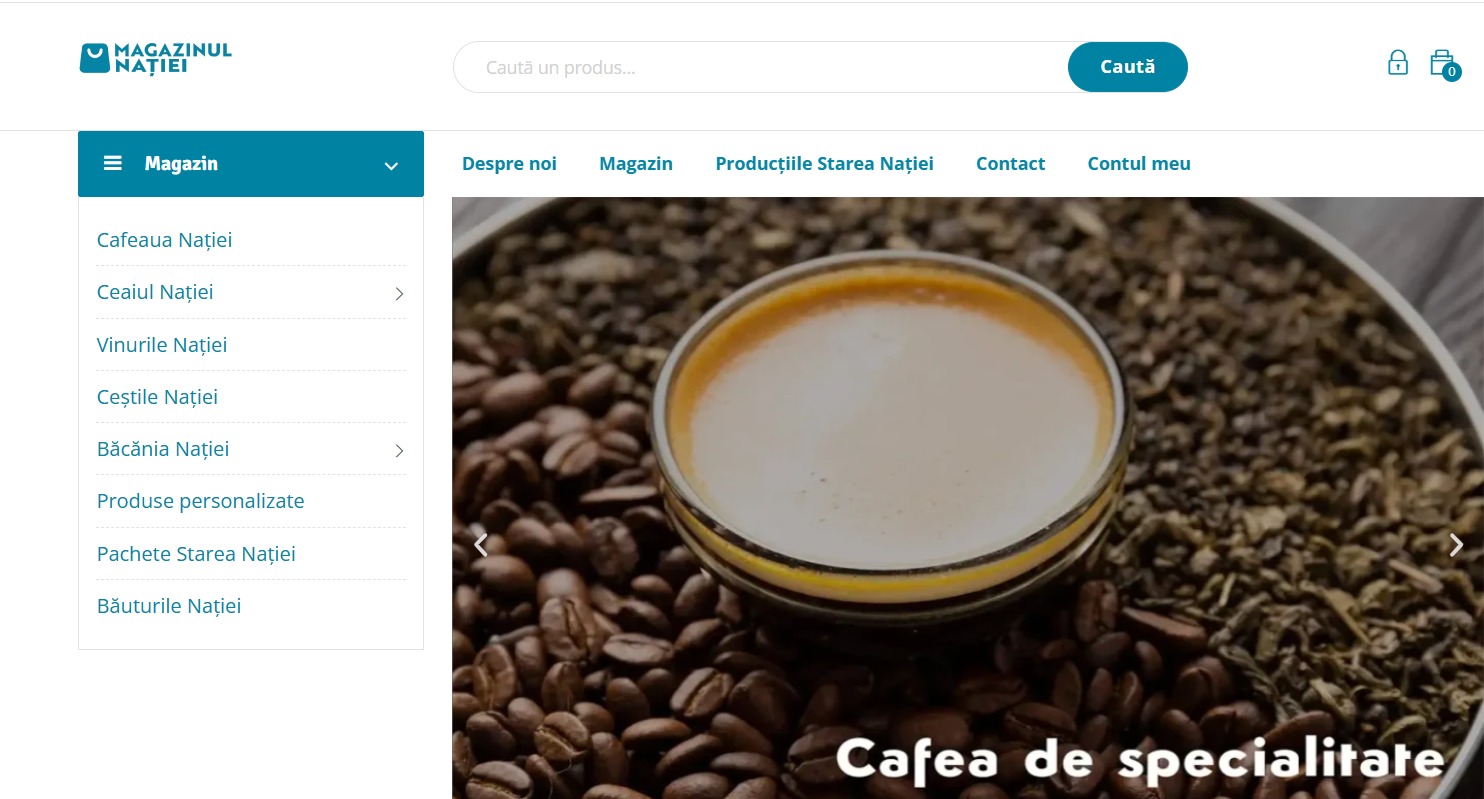Open the account lock icon
The height and width of the screenshot is (799, 1484).
(x=1398, y=63)
